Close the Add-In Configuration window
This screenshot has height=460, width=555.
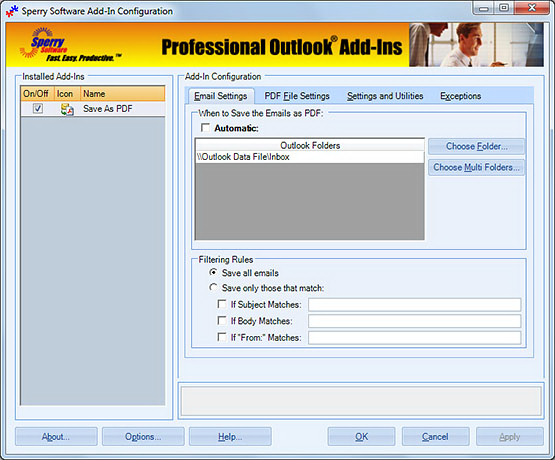(x=532, y=8)
